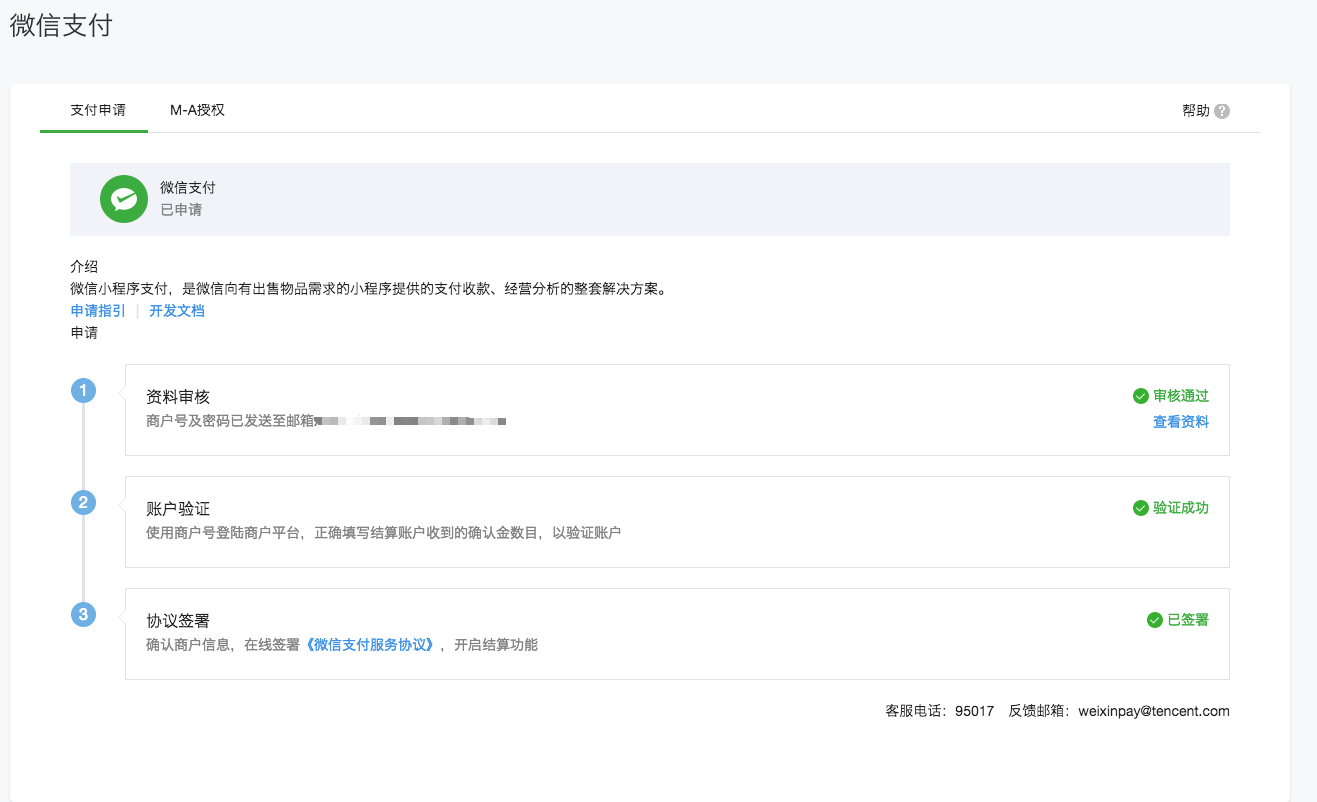Click the weixinpay@tencent.com feedback email
The height and width of the screenshot is (802, 1317).
point(1154,711)
